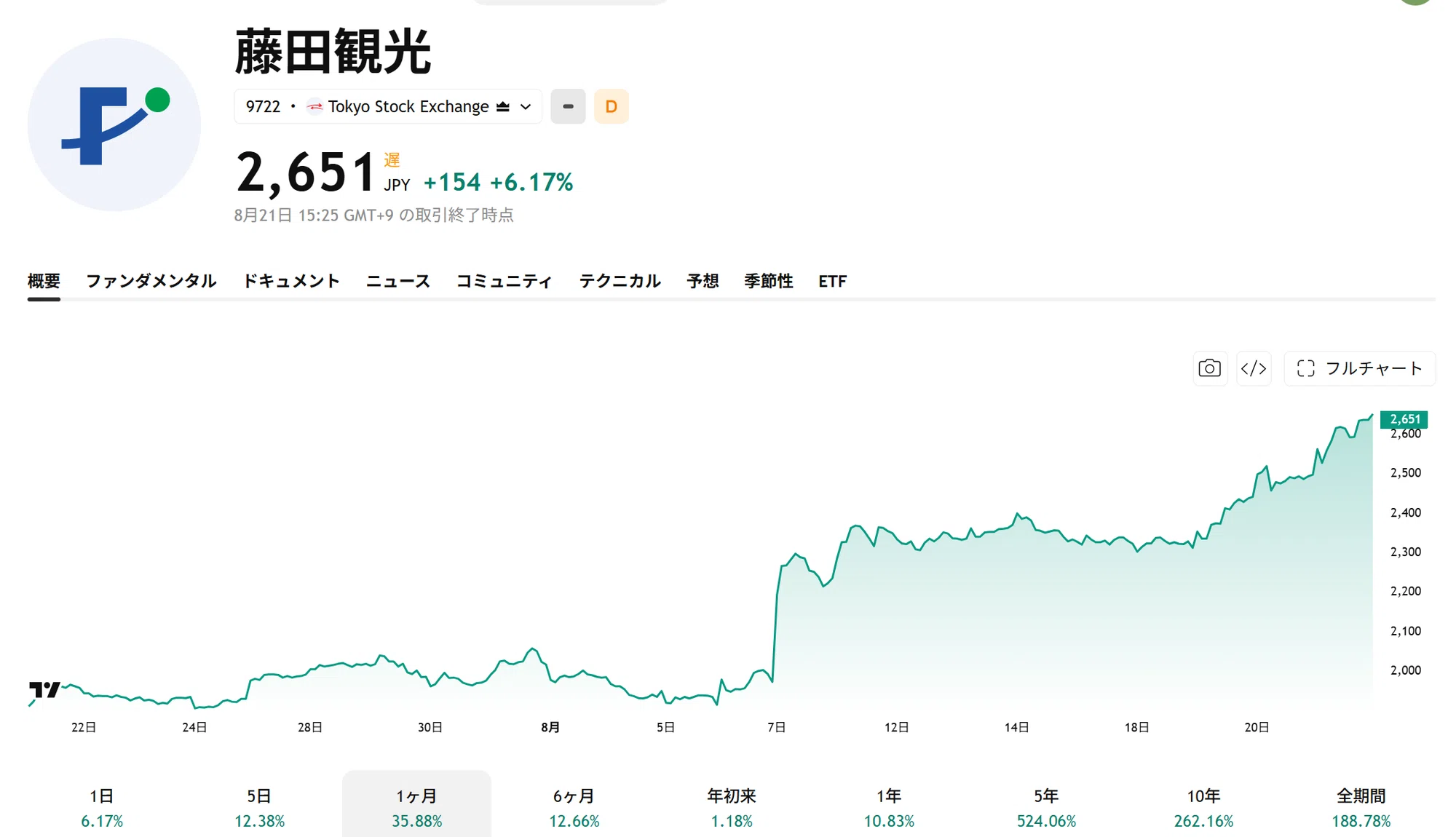Expand the Tokyo Stock Exchange dropdown chevron
The image size is (1456, 837).
526,107
